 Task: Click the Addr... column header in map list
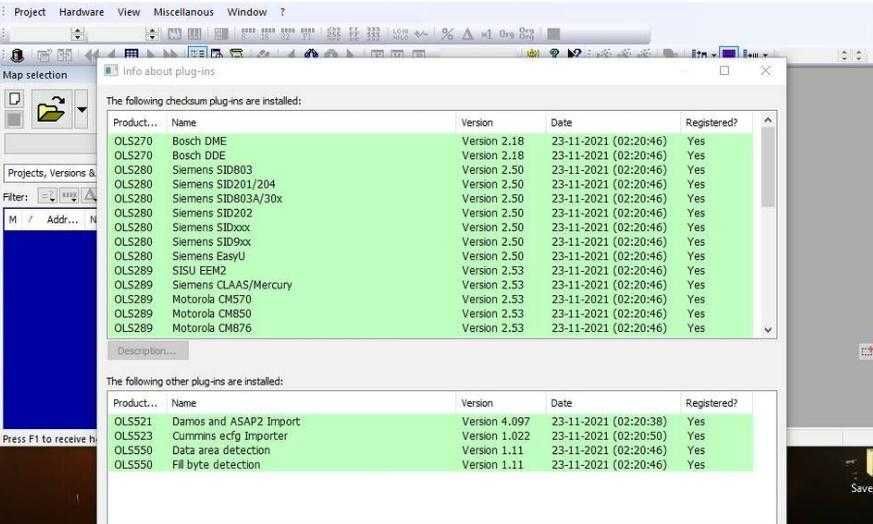point(62,219)
